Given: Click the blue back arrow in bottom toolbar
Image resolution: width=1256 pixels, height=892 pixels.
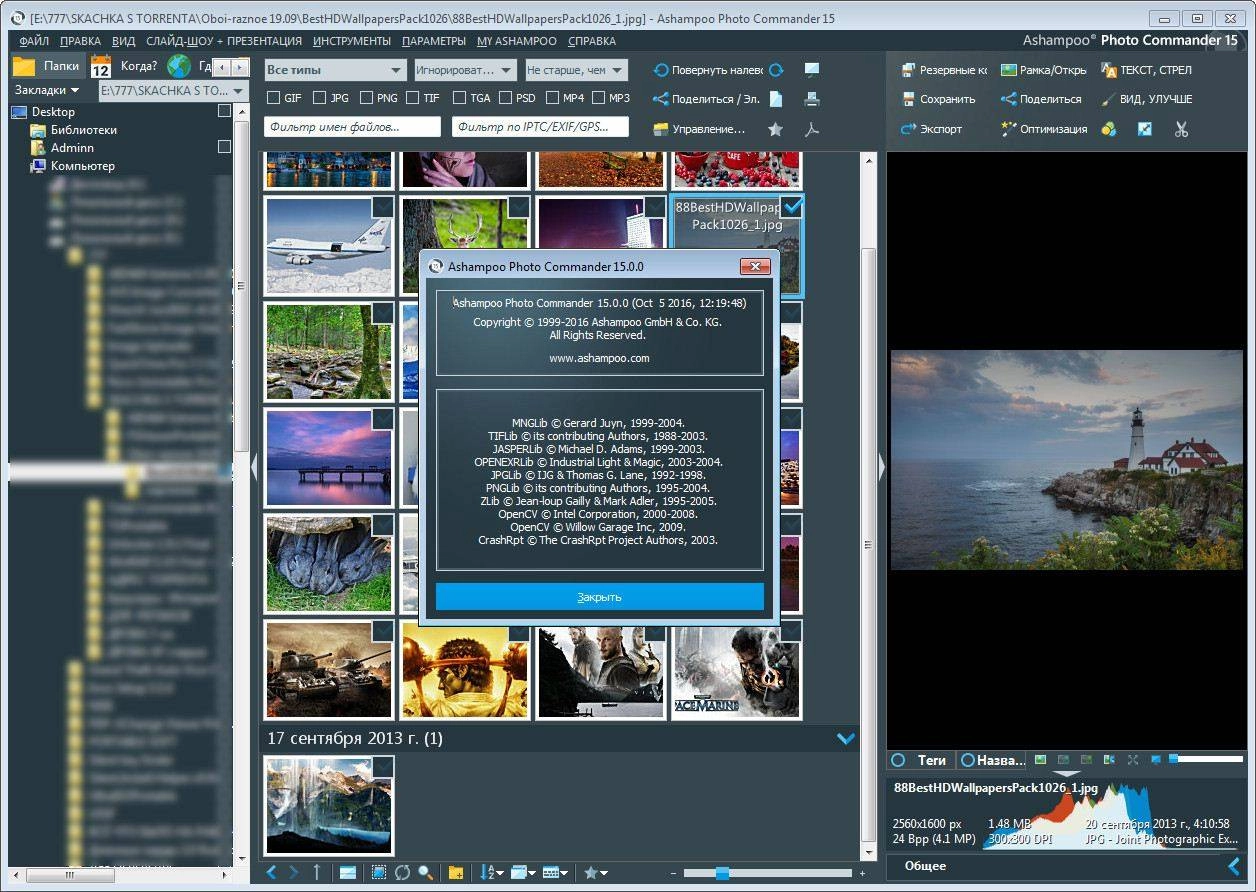Looking at the screenshot, I should [271, 872].
